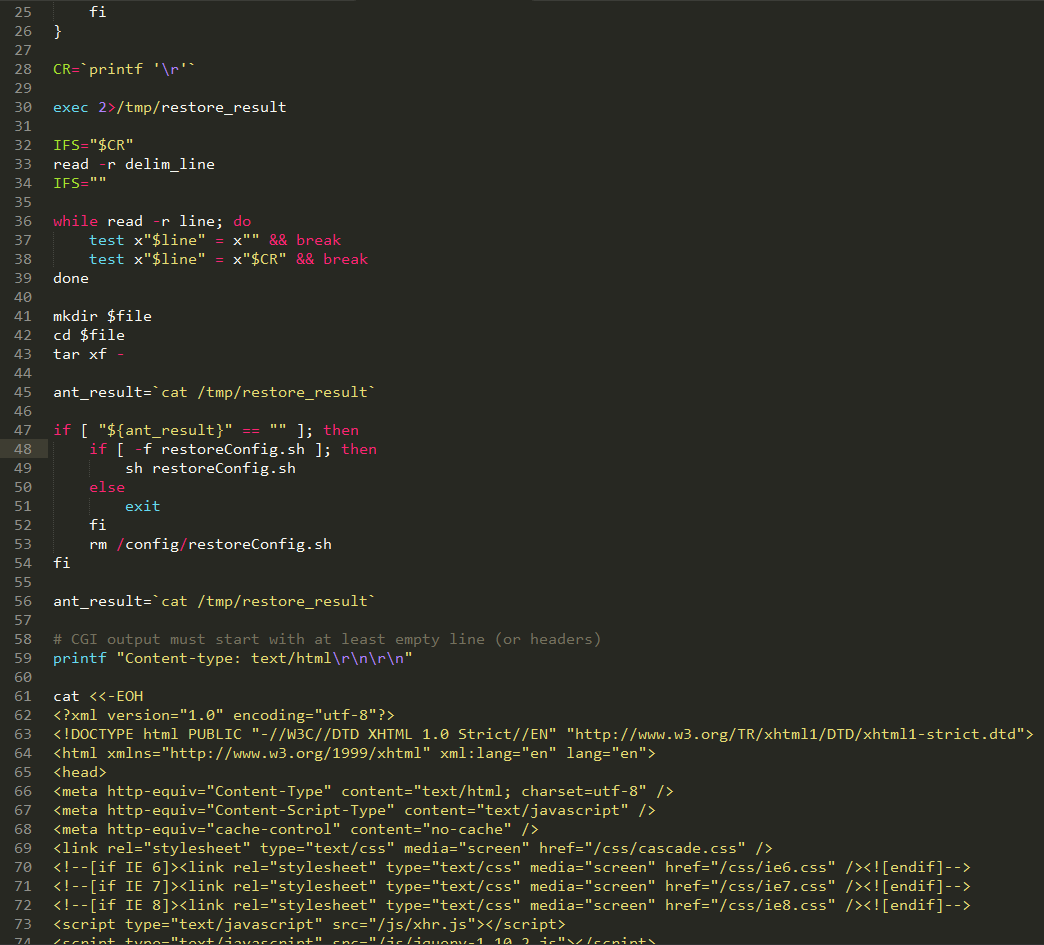Click the /js/xhr.js script tag
Screen dimensions: 1044x945
309,924
